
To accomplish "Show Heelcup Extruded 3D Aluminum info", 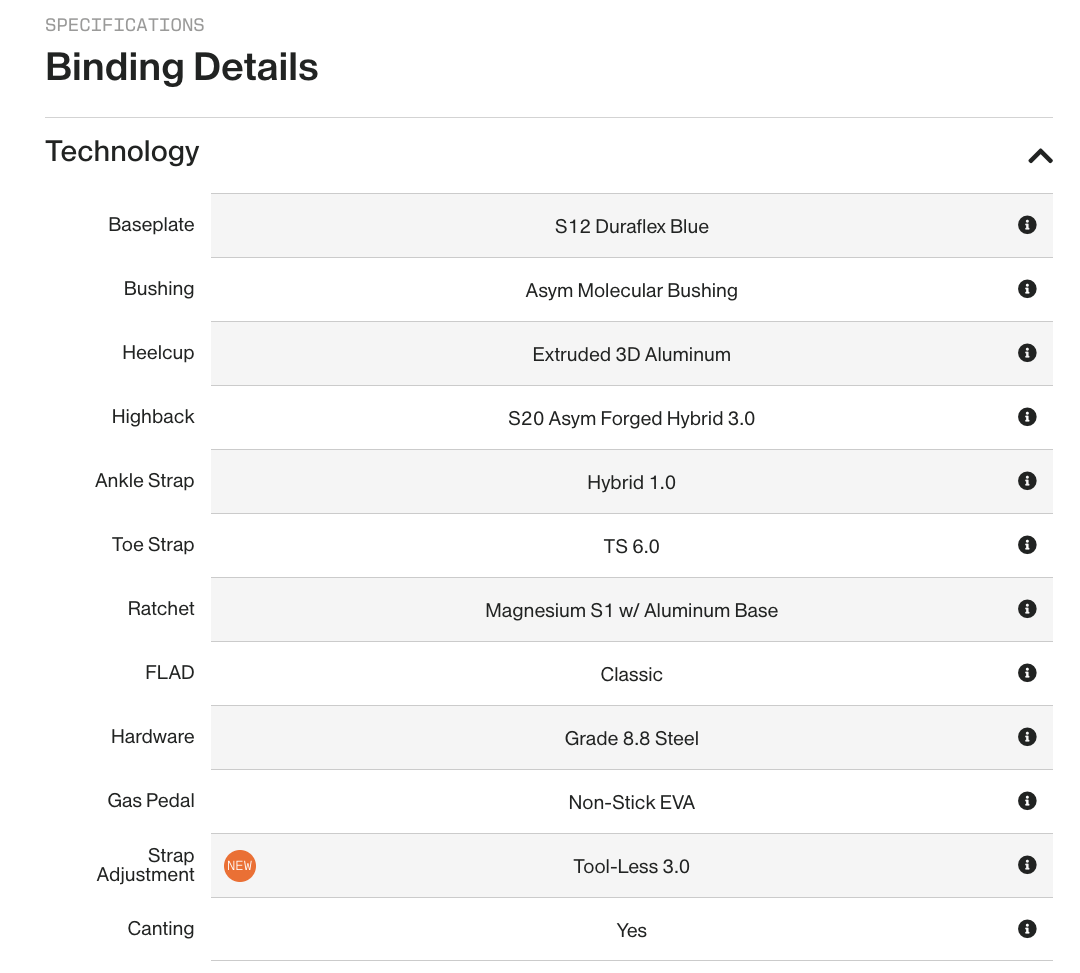I will [x=1026, y=353].
